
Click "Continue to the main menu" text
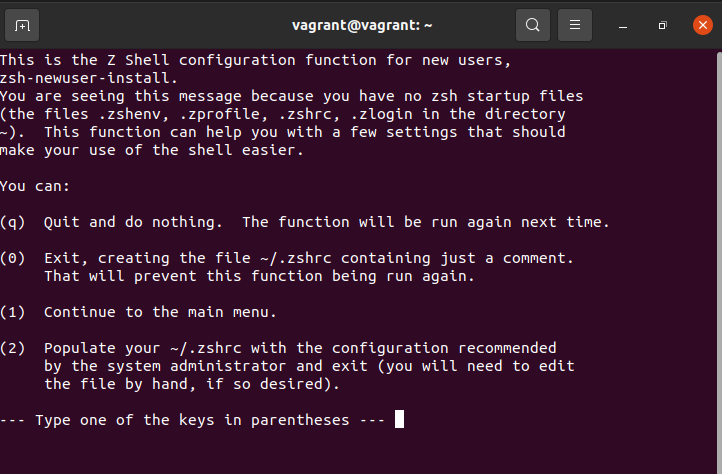[160, 312]
